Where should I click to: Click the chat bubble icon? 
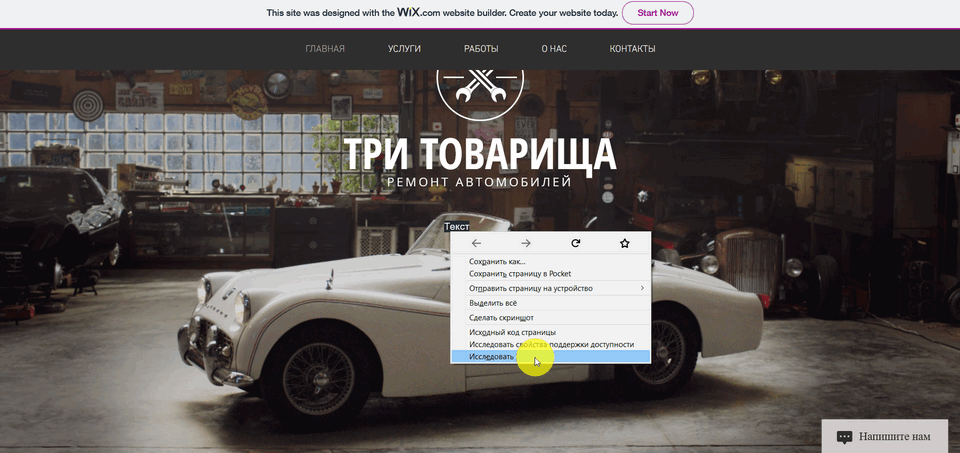(x=844, y=437)
